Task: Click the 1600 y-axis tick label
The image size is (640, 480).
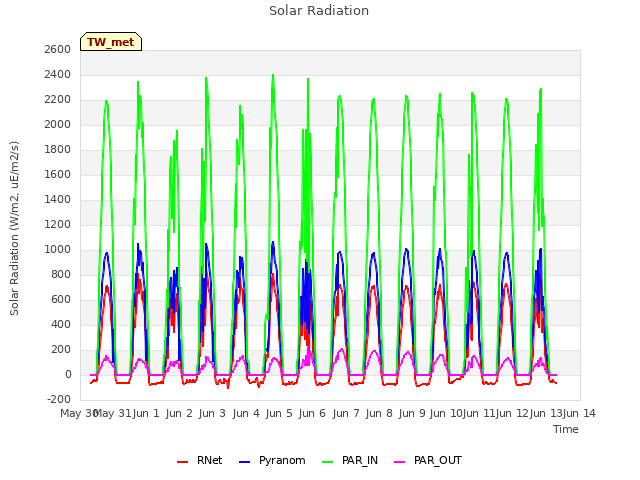Action: pos(58,175)
